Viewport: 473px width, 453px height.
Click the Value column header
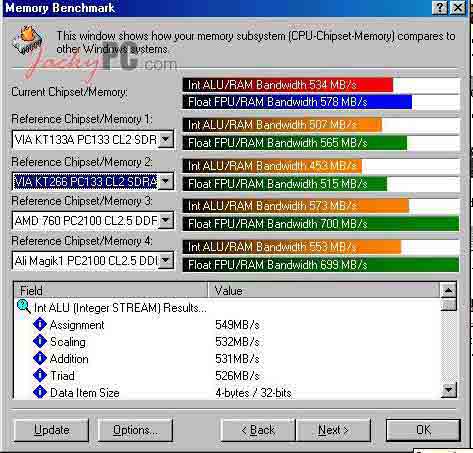coord(323,290)
